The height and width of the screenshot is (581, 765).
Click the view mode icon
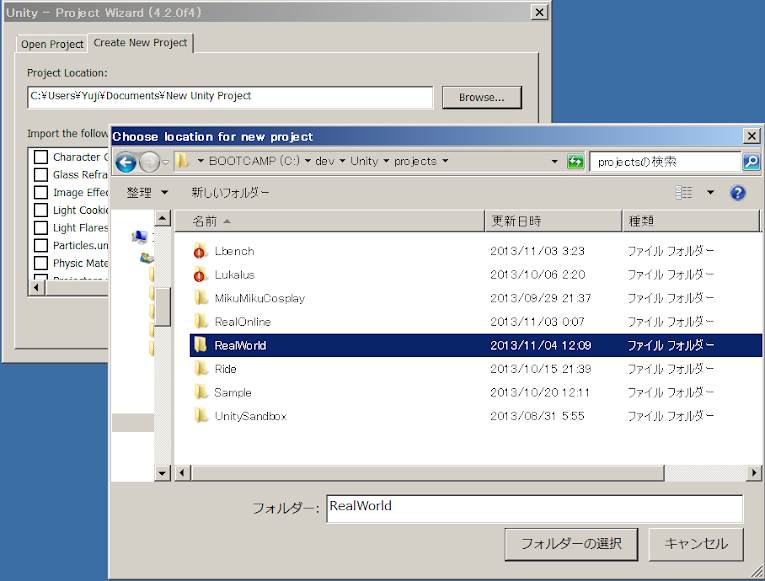point(684,193)
